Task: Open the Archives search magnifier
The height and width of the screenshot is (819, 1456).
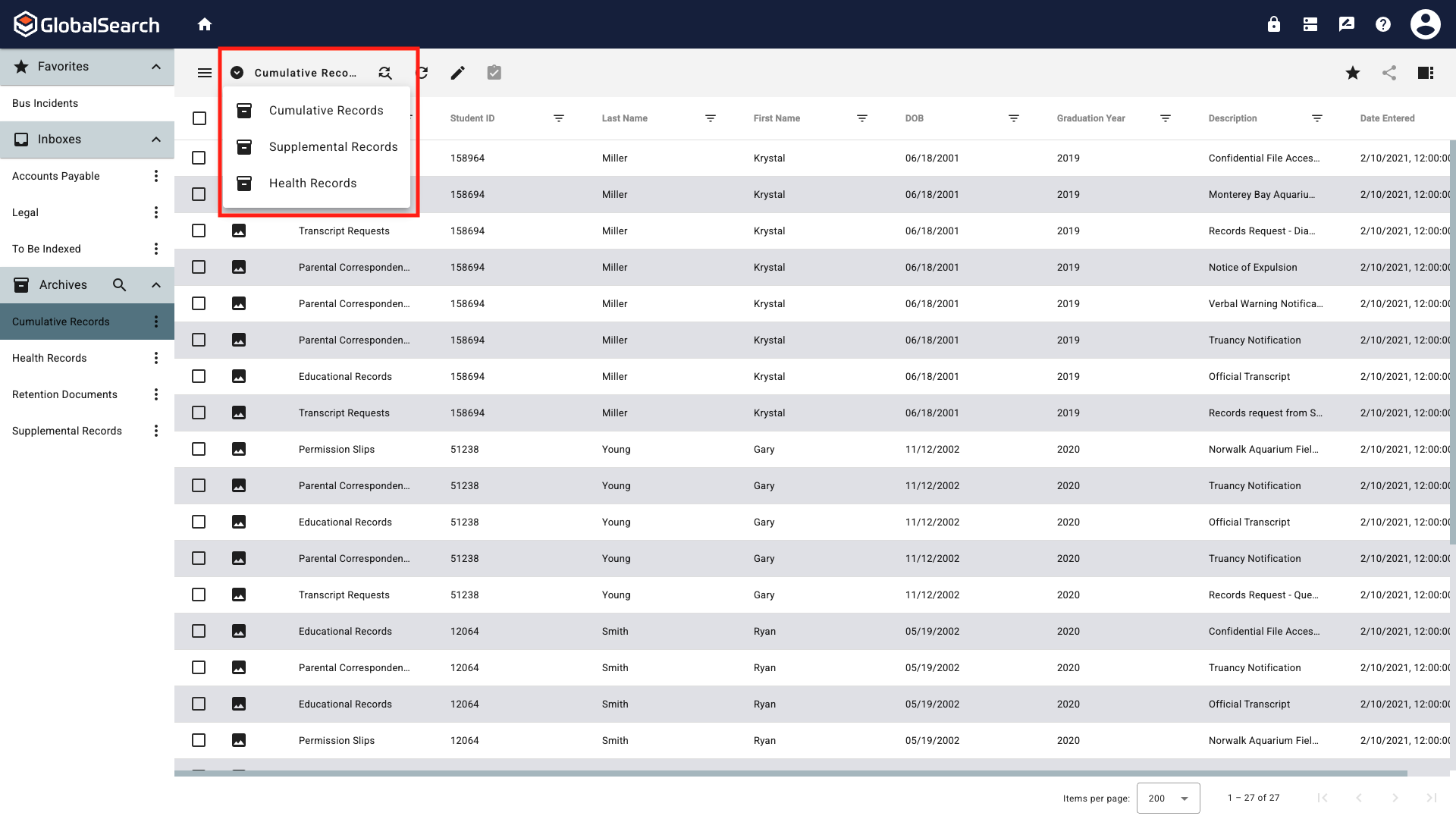Action: coord(119,284)
